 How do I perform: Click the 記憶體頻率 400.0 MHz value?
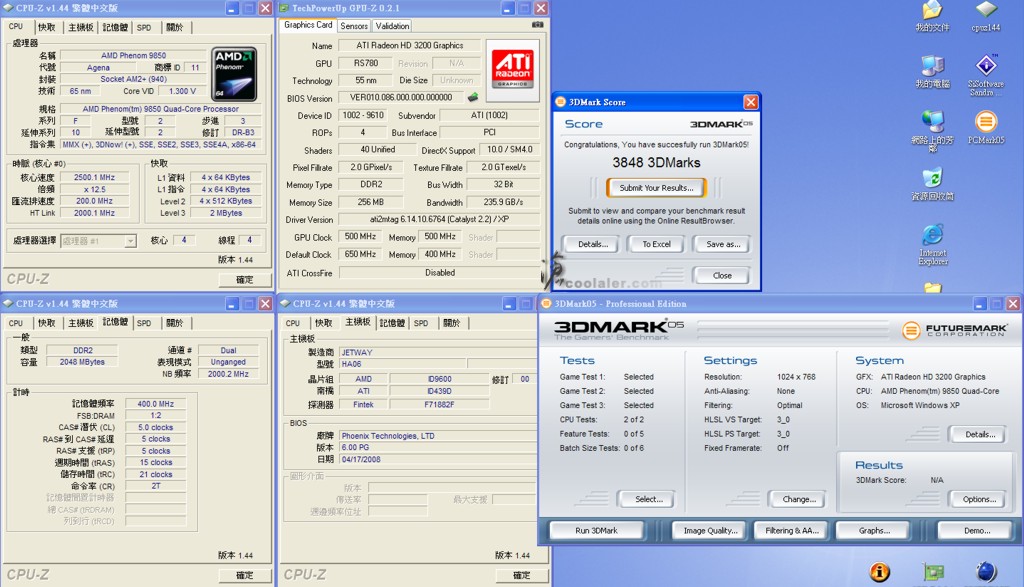click(155, 404)
